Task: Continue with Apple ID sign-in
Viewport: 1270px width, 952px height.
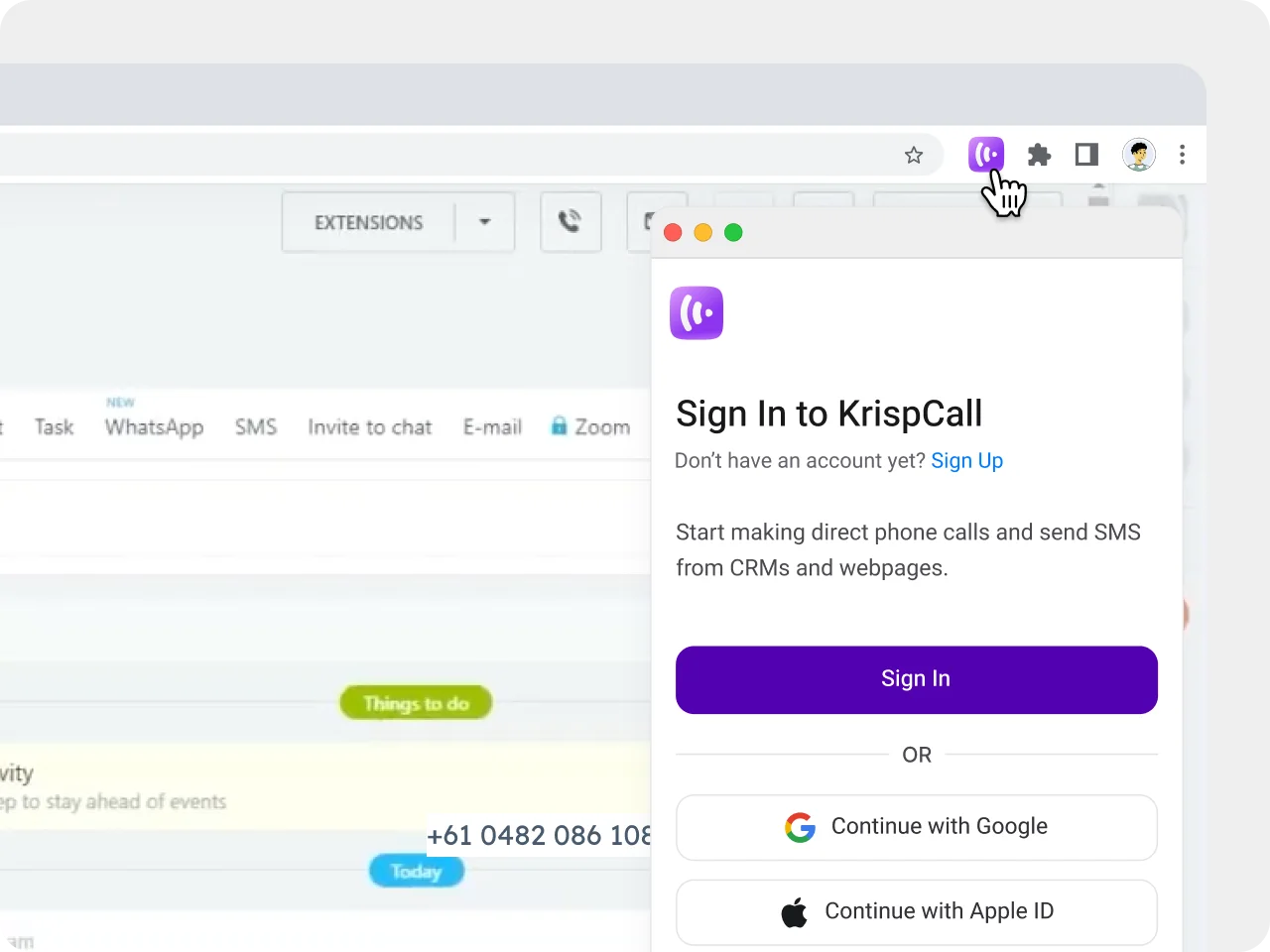Action: [917, 912]
